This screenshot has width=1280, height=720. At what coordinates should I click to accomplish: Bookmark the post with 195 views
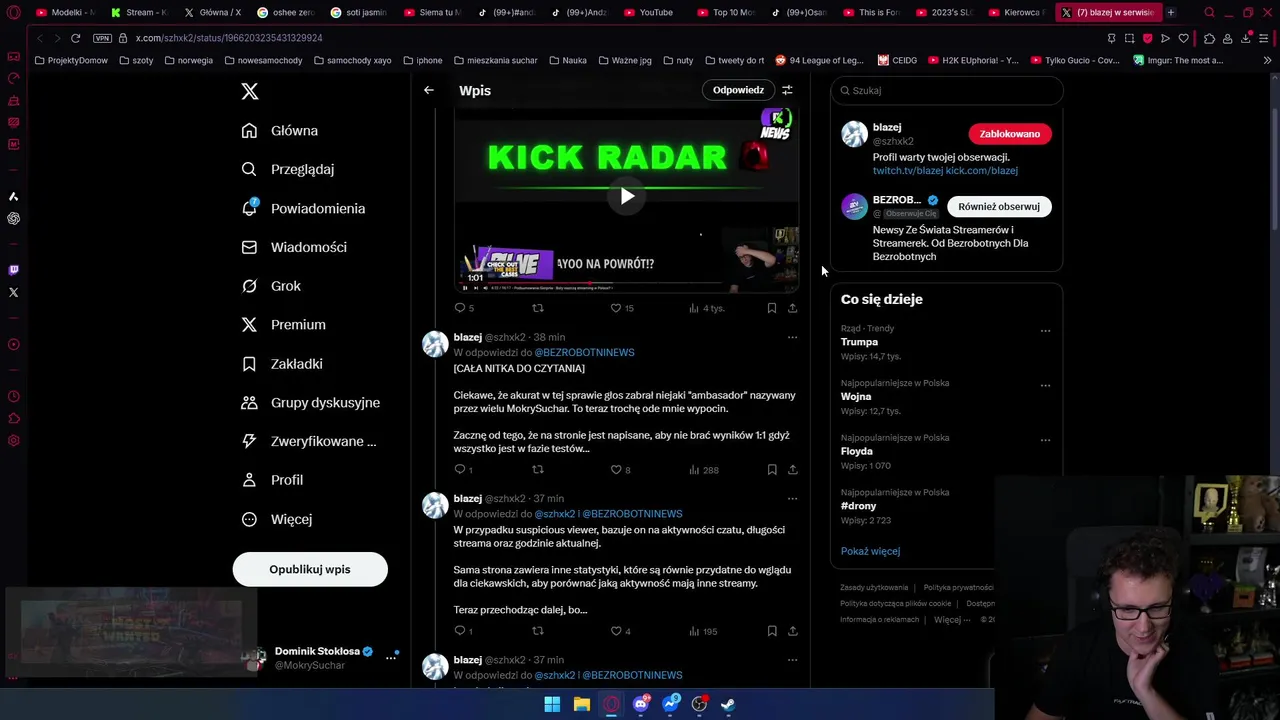(771, 631)
